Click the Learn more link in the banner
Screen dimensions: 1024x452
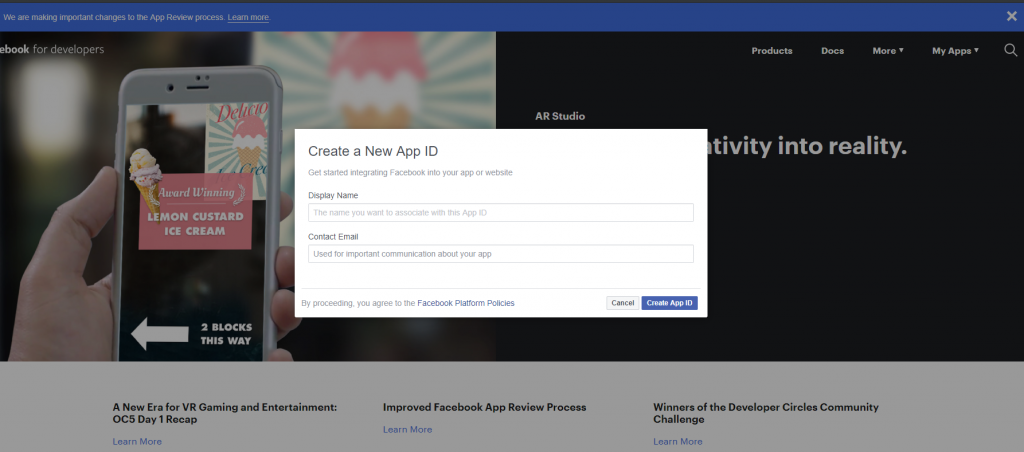coord(248,18)
